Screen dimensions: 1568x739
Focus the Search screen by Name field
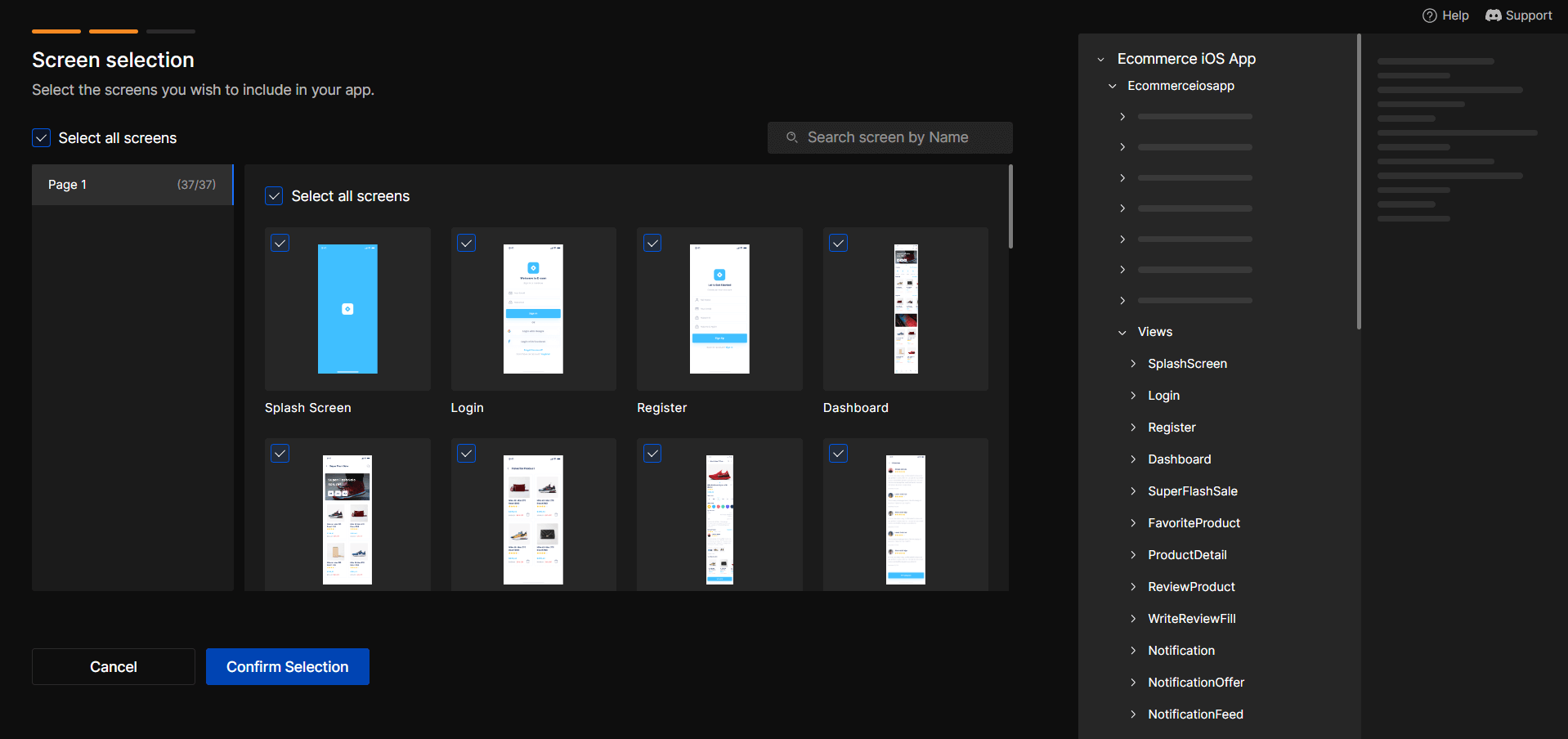[x=890, y=137]
